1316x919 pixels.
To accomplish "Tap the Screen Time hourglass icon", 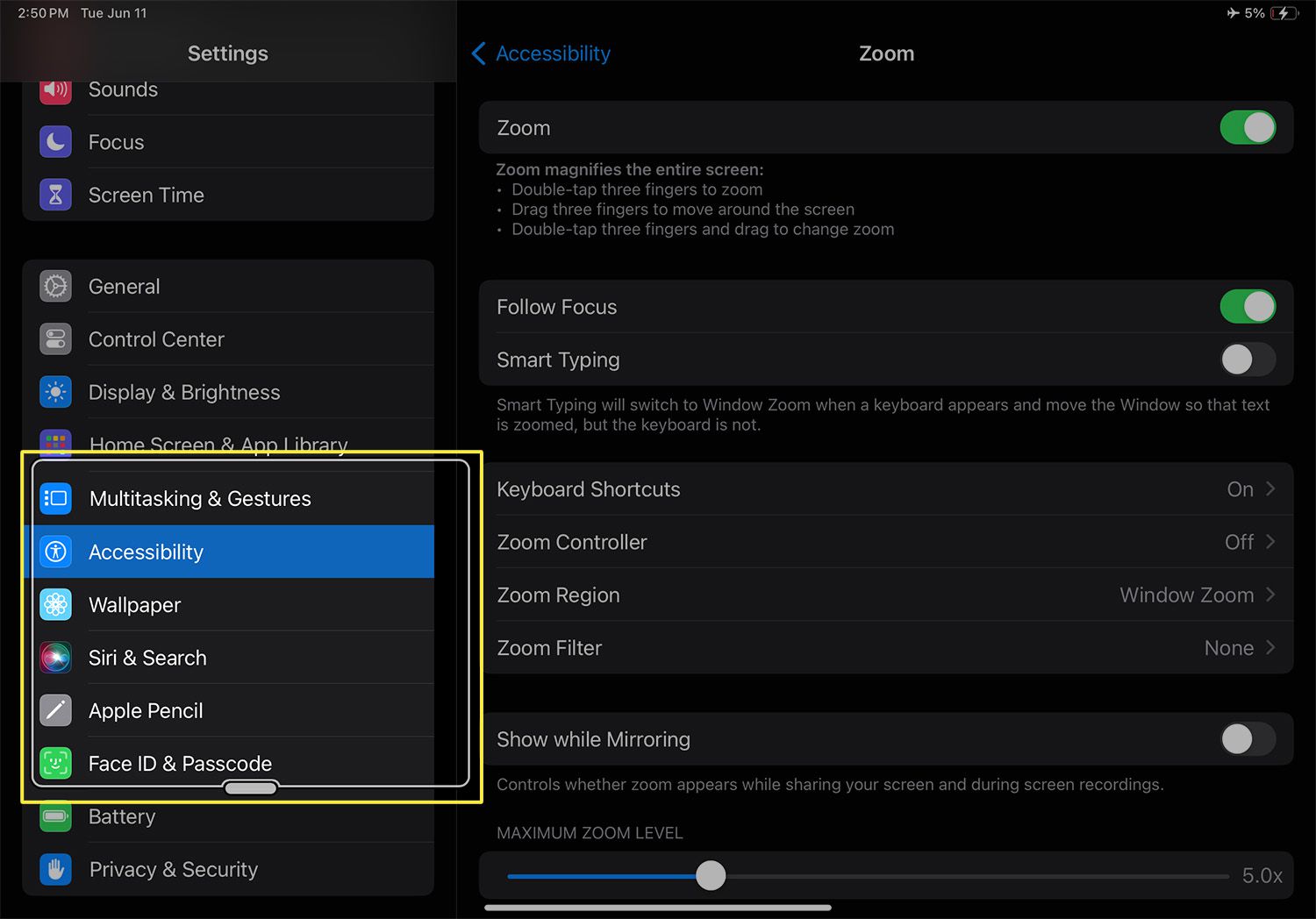I will 55,195.
